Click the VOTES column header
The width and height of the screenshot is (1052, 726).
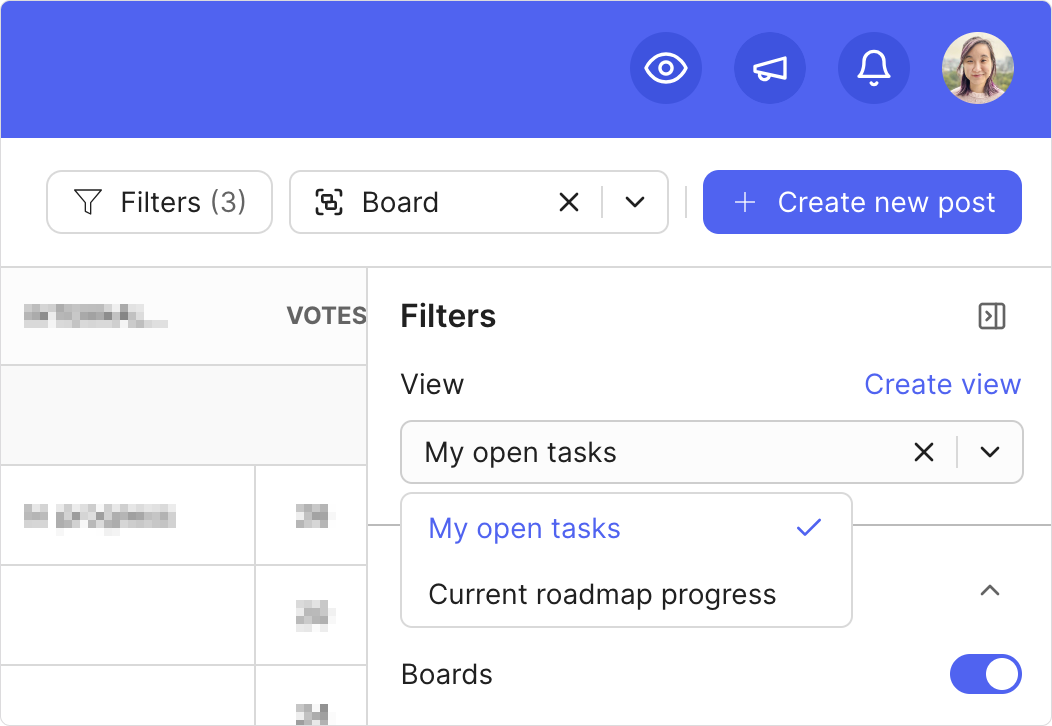pyautogui.click(x=326, y=317)
